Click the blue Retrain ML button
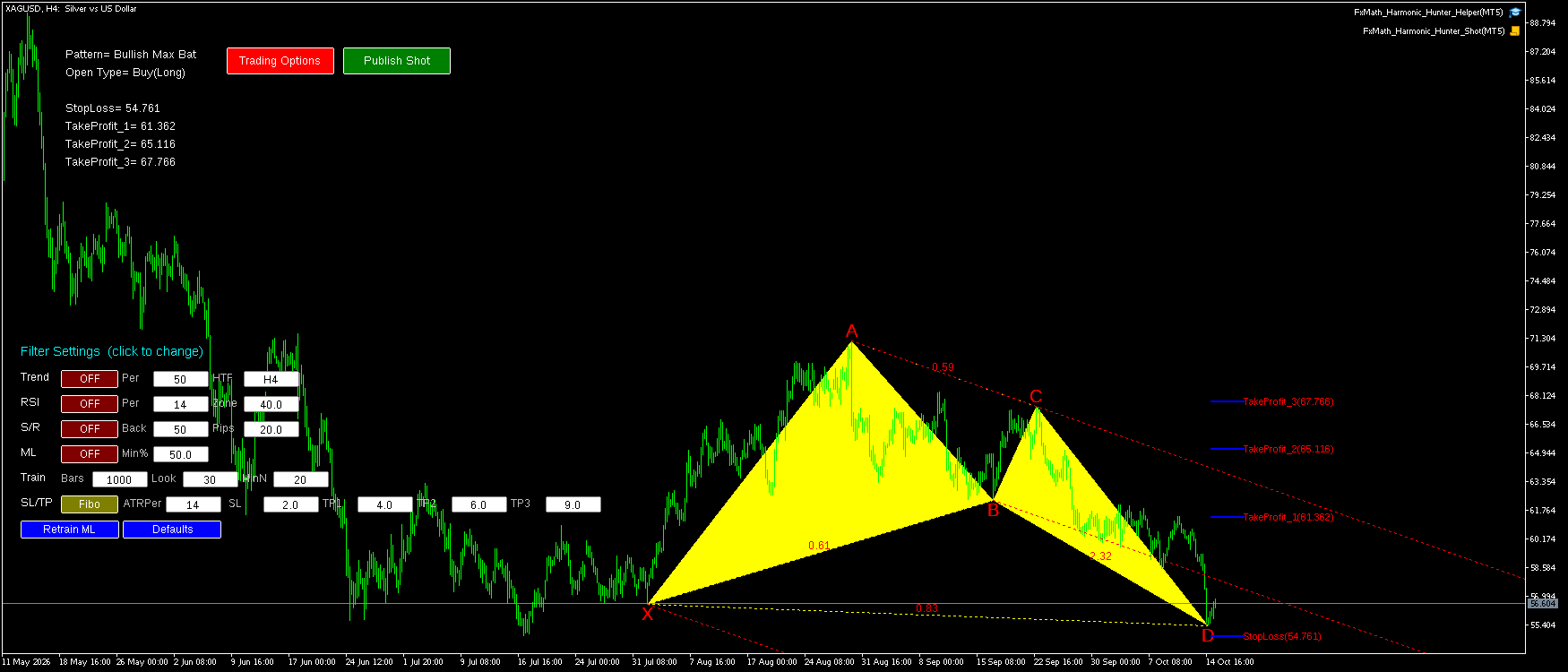1568x672 pixels. tap(70, 530)
